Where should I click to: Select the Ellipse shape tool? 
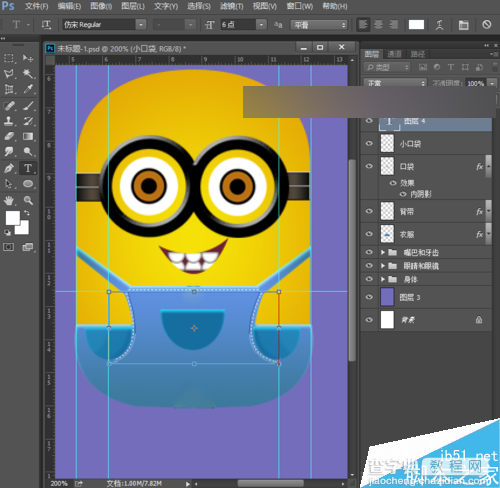(x=28, y=184)
